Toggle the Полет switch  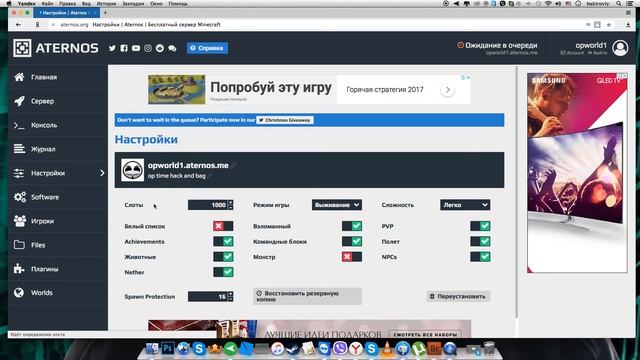click(480, 241)
